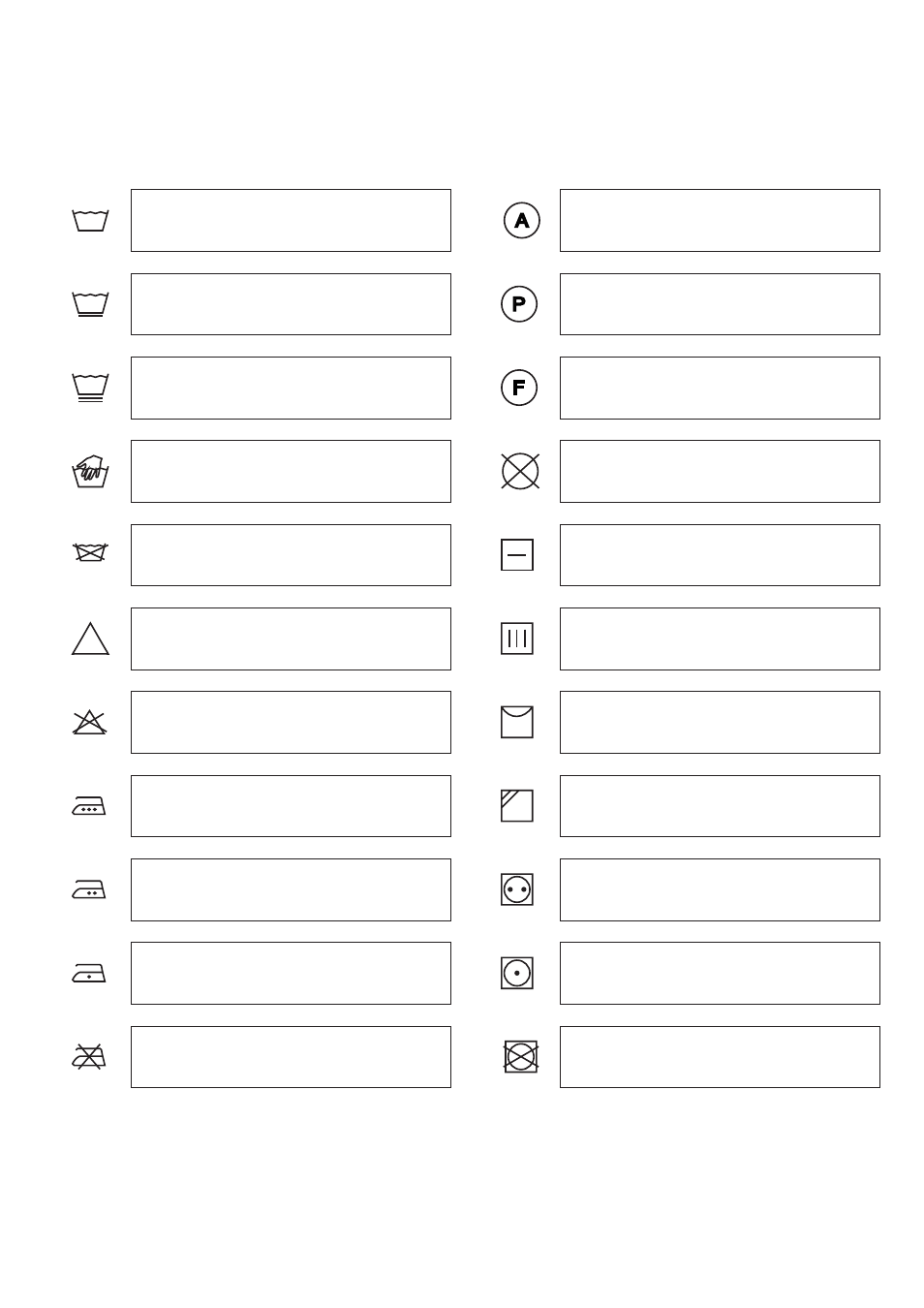Image resolution: width=924 pixels, height=1308 pixels.
Task: Click the three-dot hot iron icon
Action: (89, 806)
